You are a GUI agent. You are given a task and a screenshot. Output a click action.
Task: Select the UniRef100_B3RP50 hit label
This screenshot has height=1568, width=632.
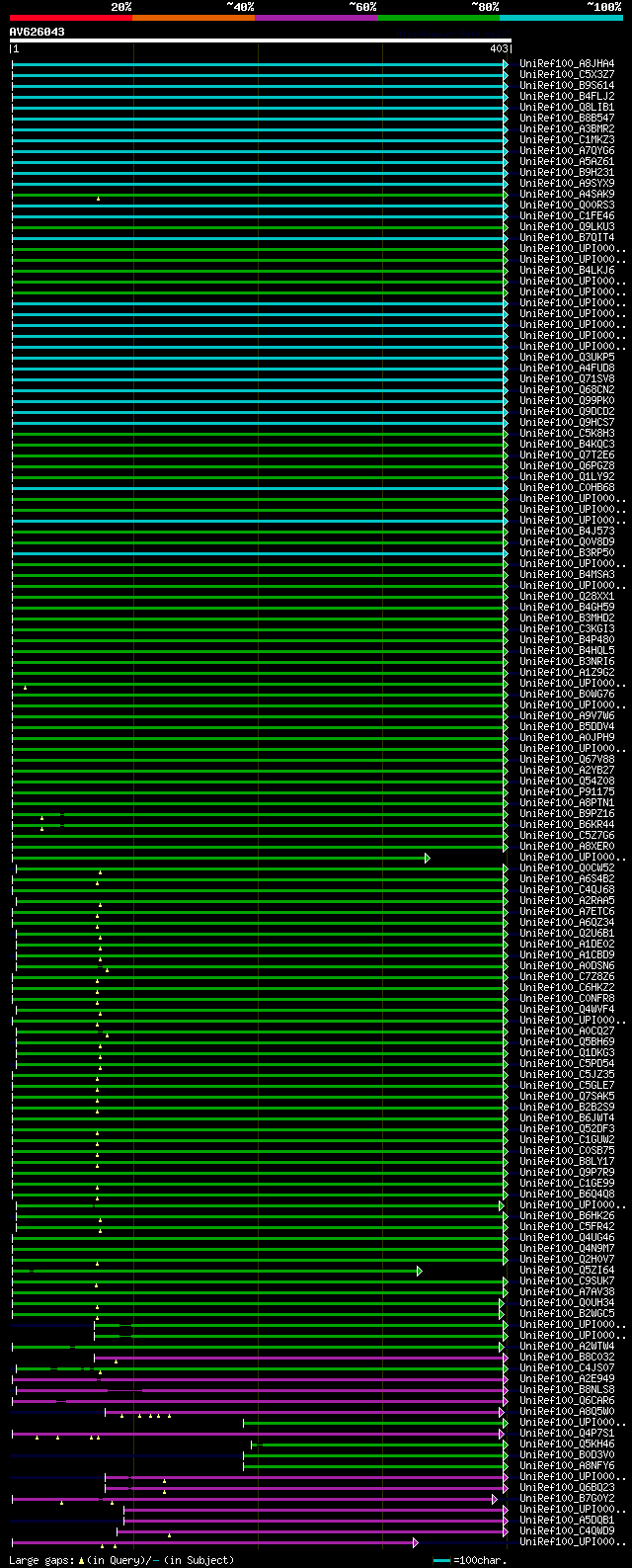[567, 553]
